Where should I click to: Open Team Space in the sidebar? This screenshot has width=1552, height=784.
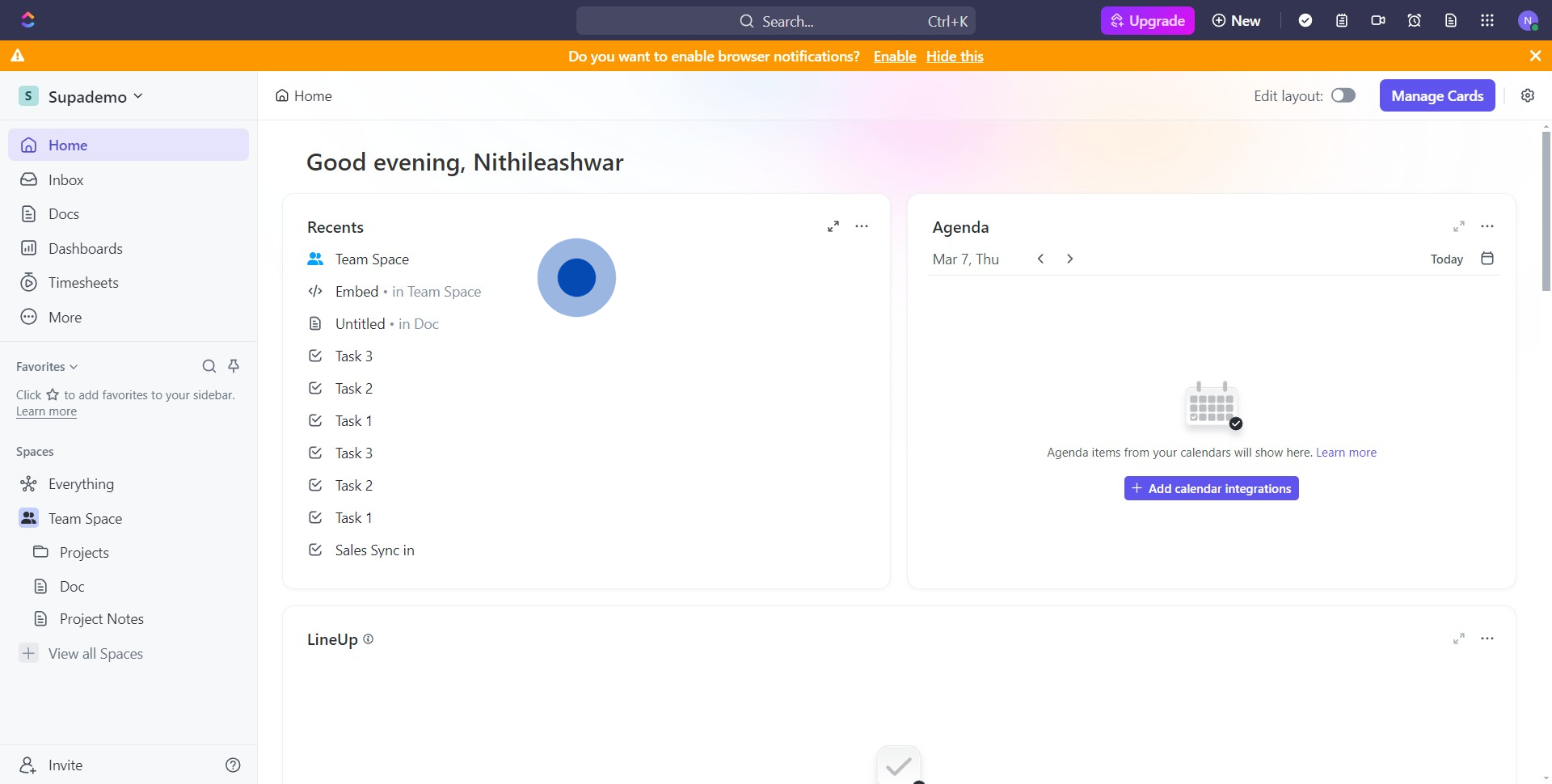129,518
